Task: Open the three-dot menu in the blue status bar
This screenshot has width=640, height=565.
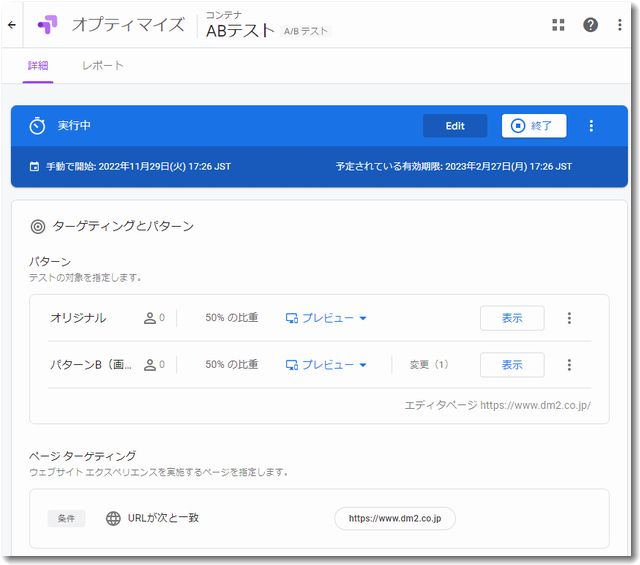Action: [591, 126]
